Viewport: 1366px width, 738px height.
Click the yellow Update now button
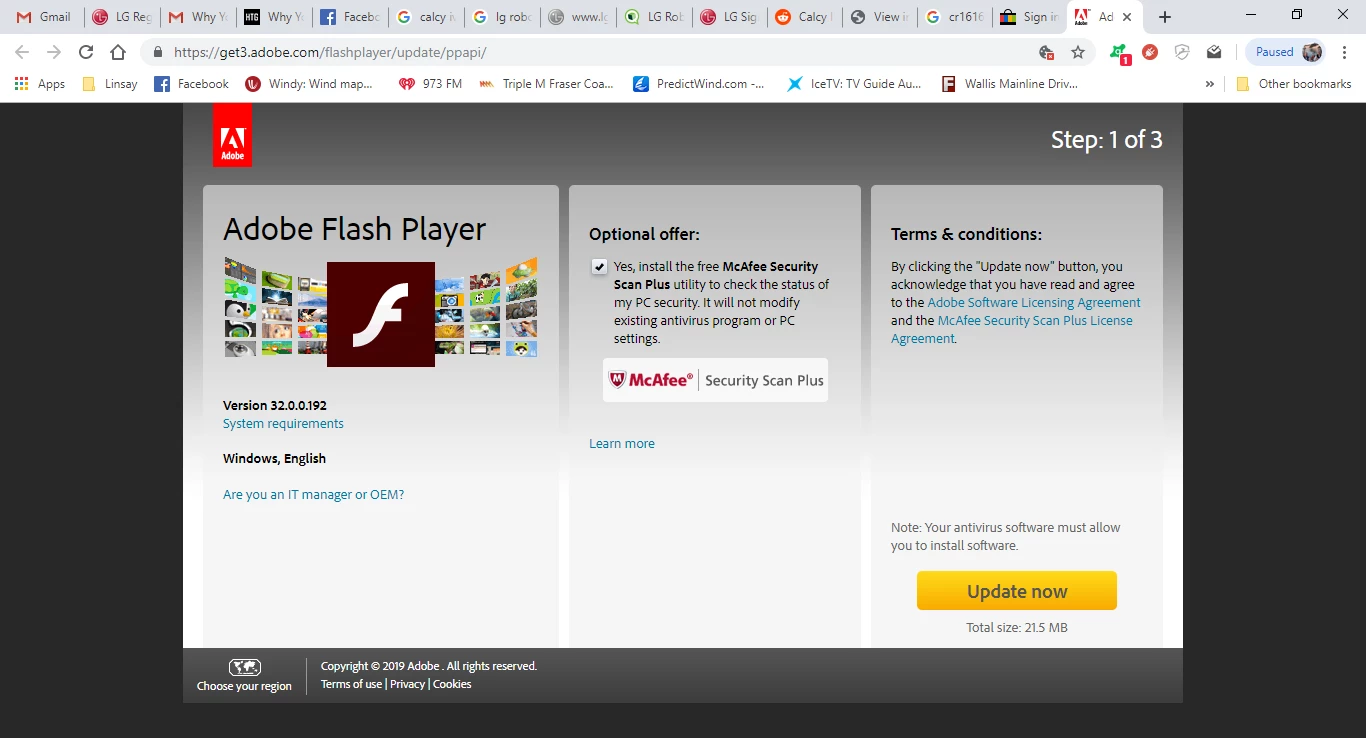[x=1016, y=591]
